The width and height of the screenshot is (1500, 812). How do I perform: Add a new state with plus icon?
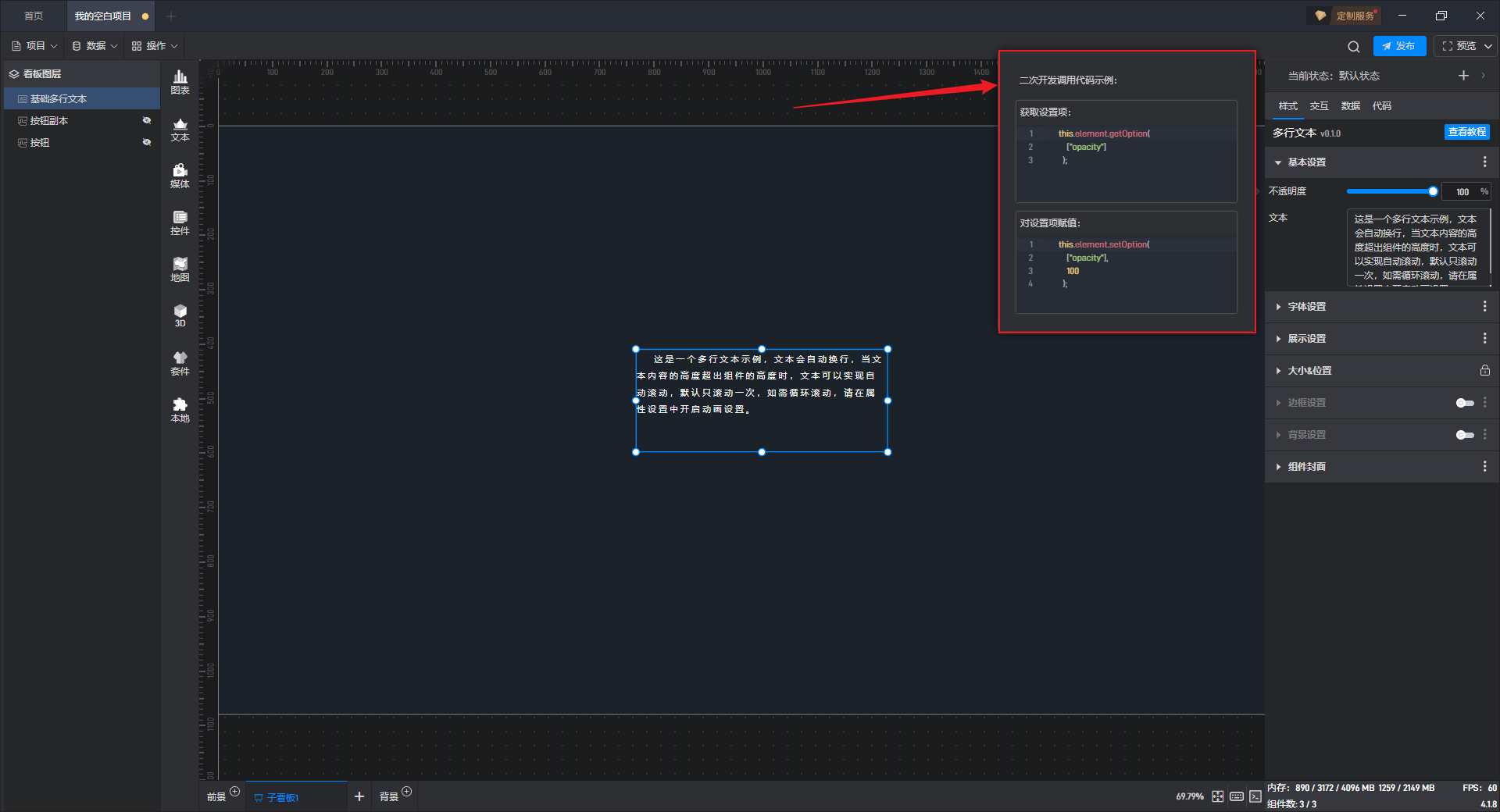(1463, 76)
